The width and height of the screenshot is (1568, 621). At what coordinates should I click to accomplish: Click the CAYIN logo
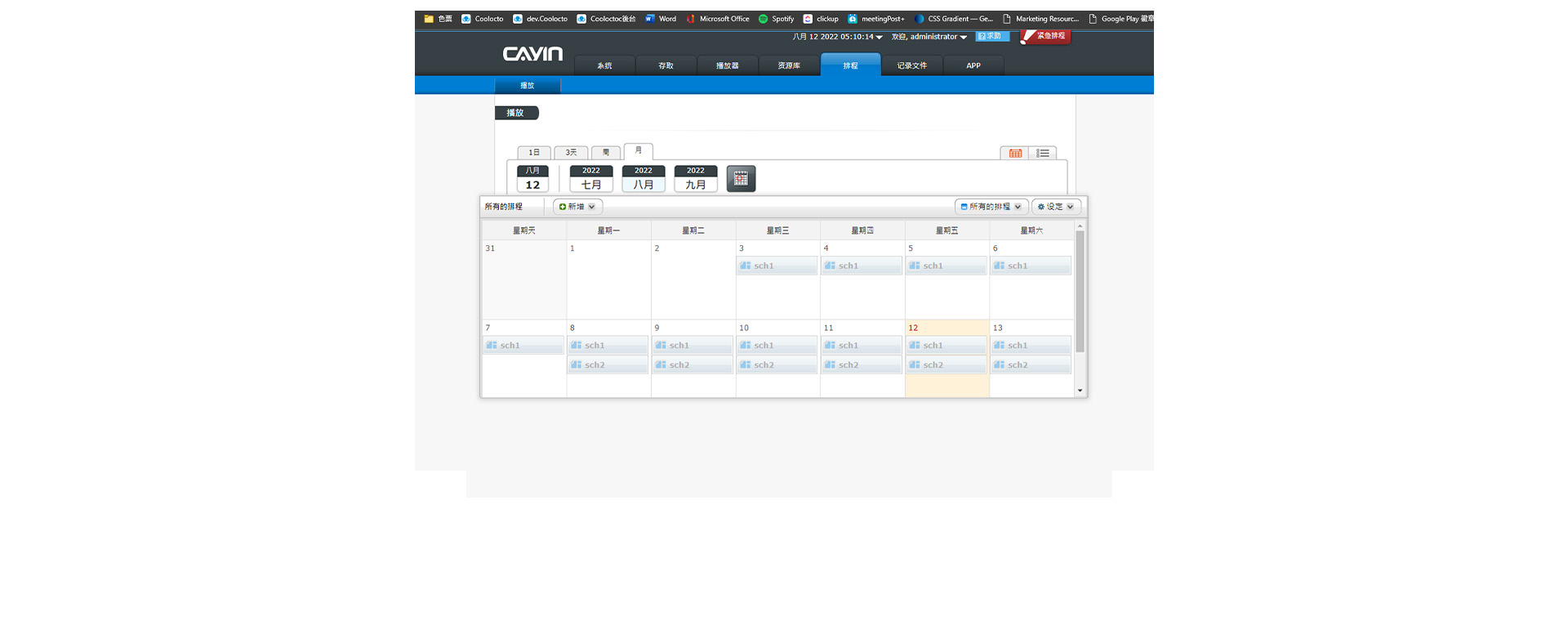tap(532, 54)
